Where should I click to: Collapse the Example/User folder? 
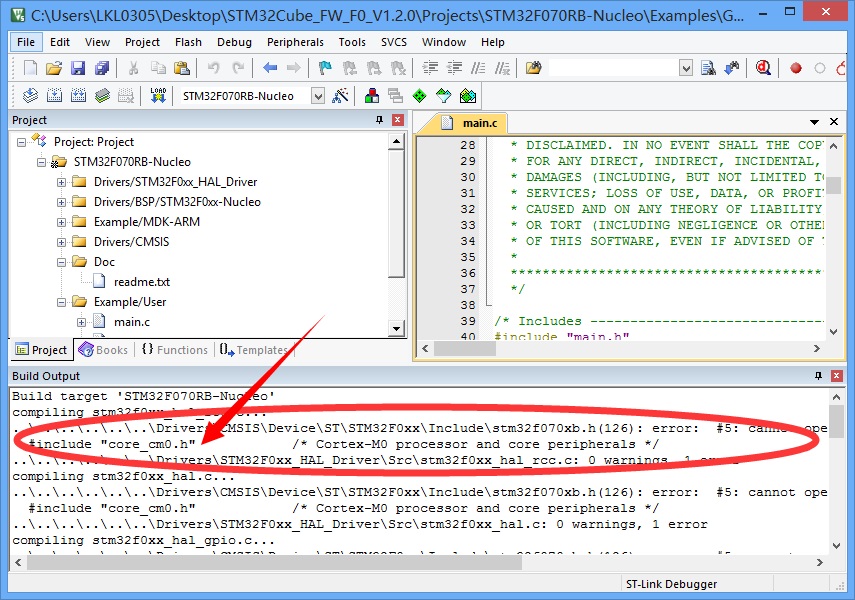click(62, 303)
